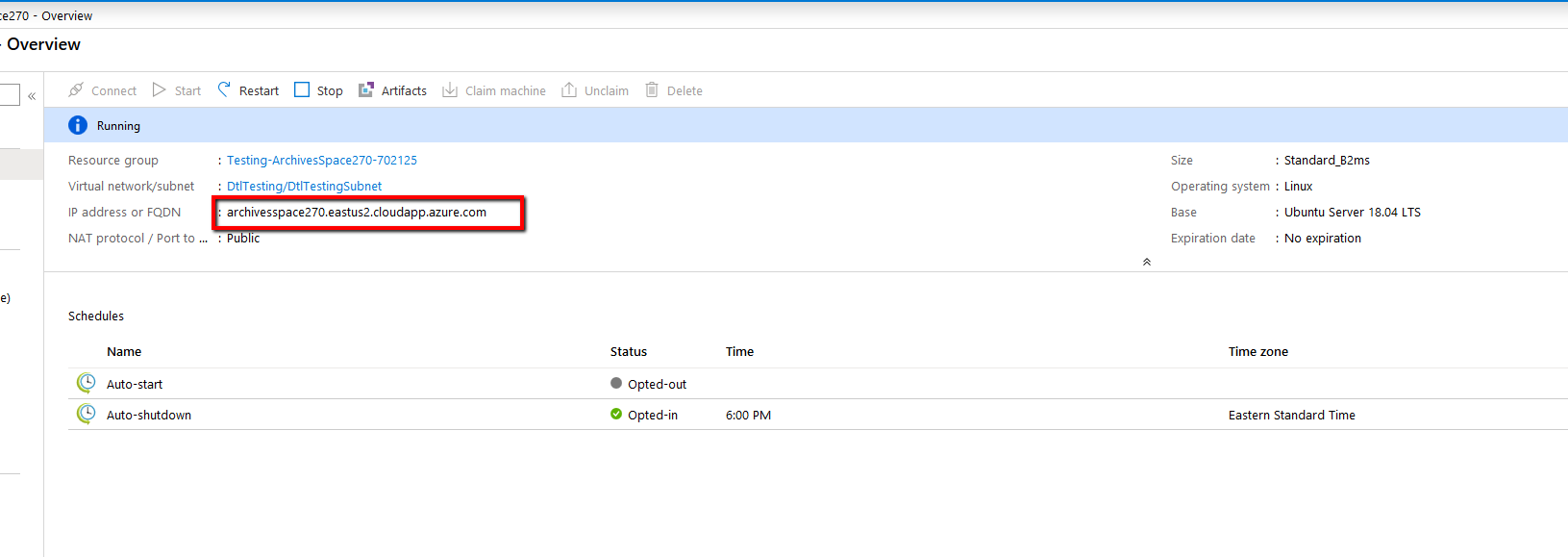Click the Auto-start clock icon

87,383
